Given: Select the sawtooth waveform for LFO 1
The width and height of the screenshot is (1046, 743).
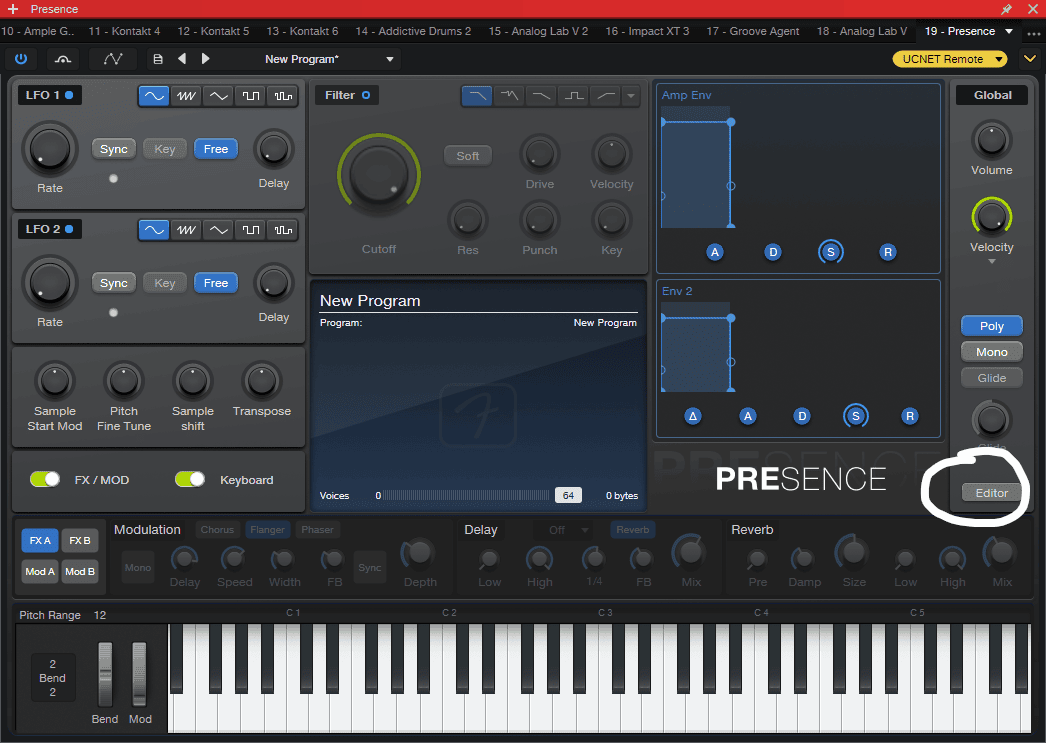Looking at the screenshot, I should 186,96.
